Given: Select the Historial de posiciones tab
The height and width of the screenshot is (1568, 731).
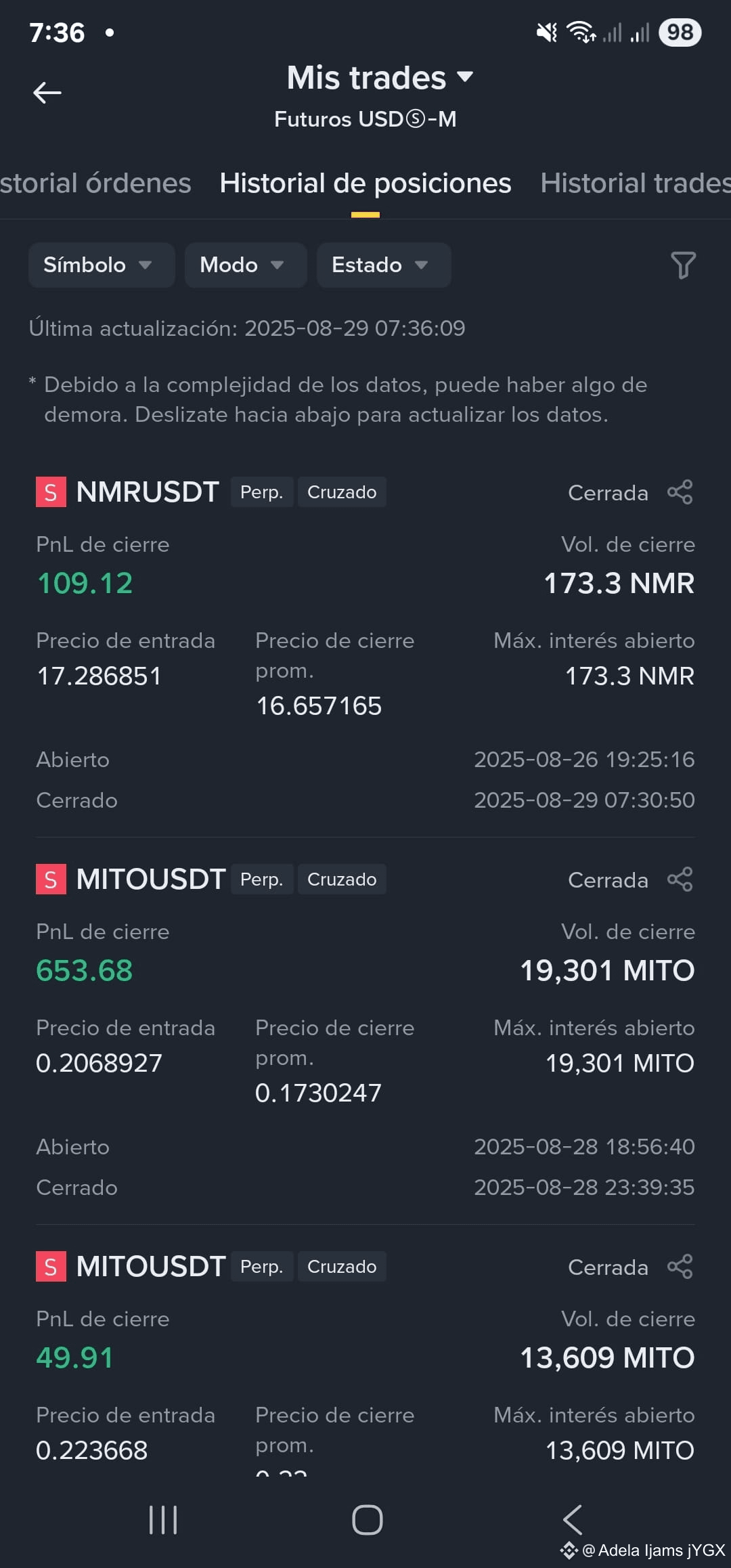Looking at the screenshot, I should [x=365, y=183].
